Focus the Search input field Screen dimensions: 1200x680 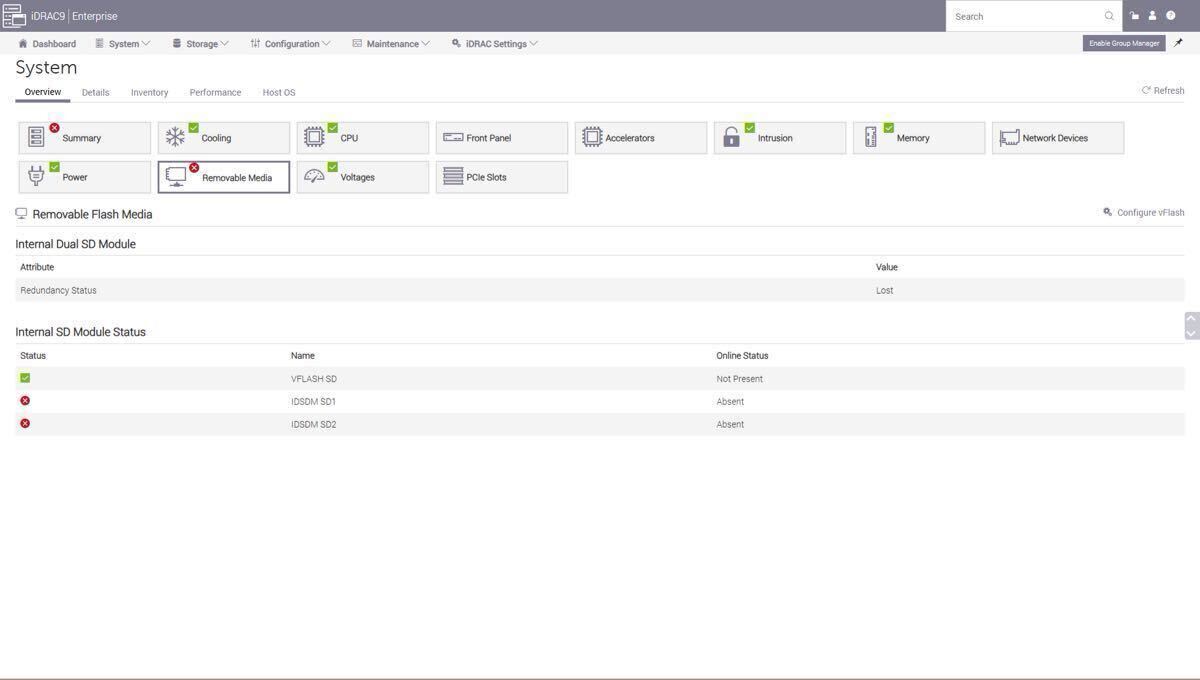click(x=1025, y=16)
